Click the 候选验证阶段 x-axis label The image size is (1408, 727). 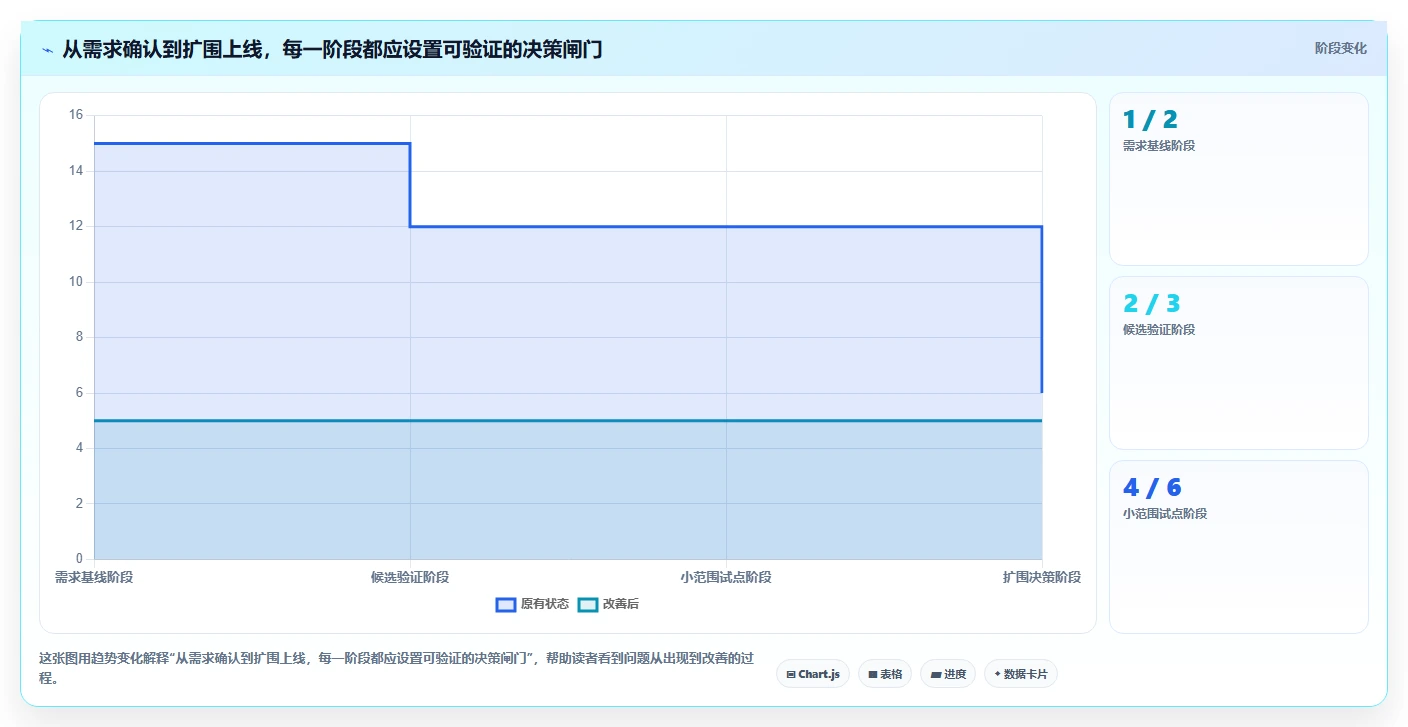coord(410,578)
